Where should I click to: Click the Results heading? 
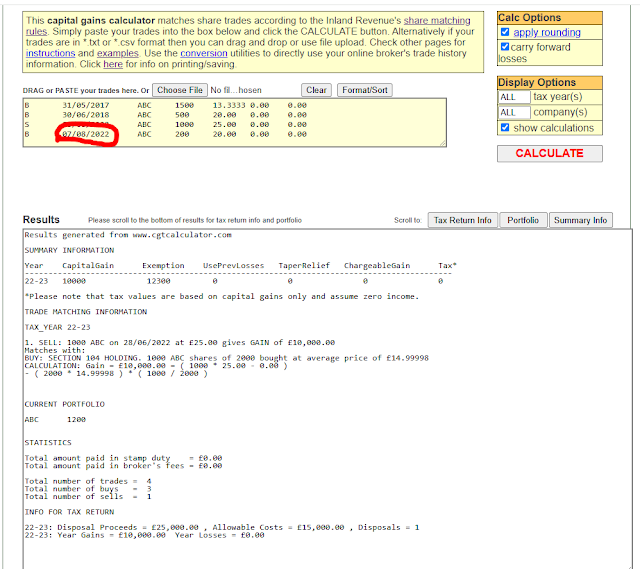[x=41, y=220]
